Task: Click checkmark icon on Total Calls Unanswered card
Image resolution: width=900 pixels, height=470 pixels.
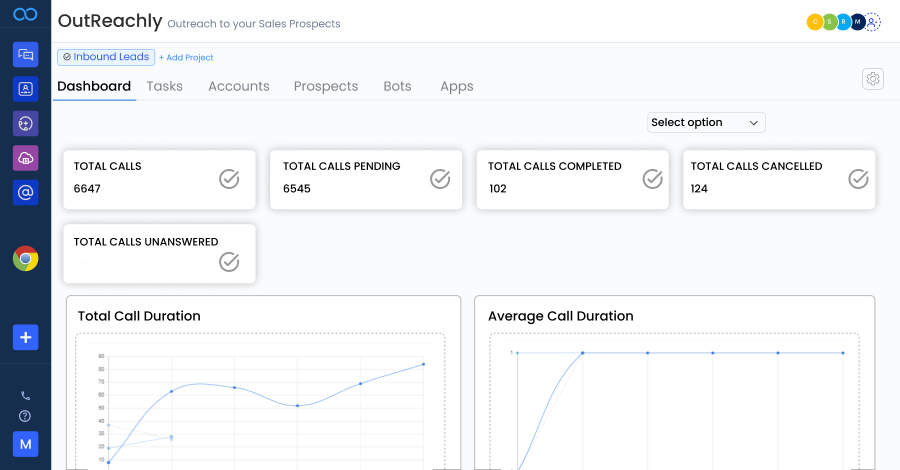Action: click(x=229, y=262)
